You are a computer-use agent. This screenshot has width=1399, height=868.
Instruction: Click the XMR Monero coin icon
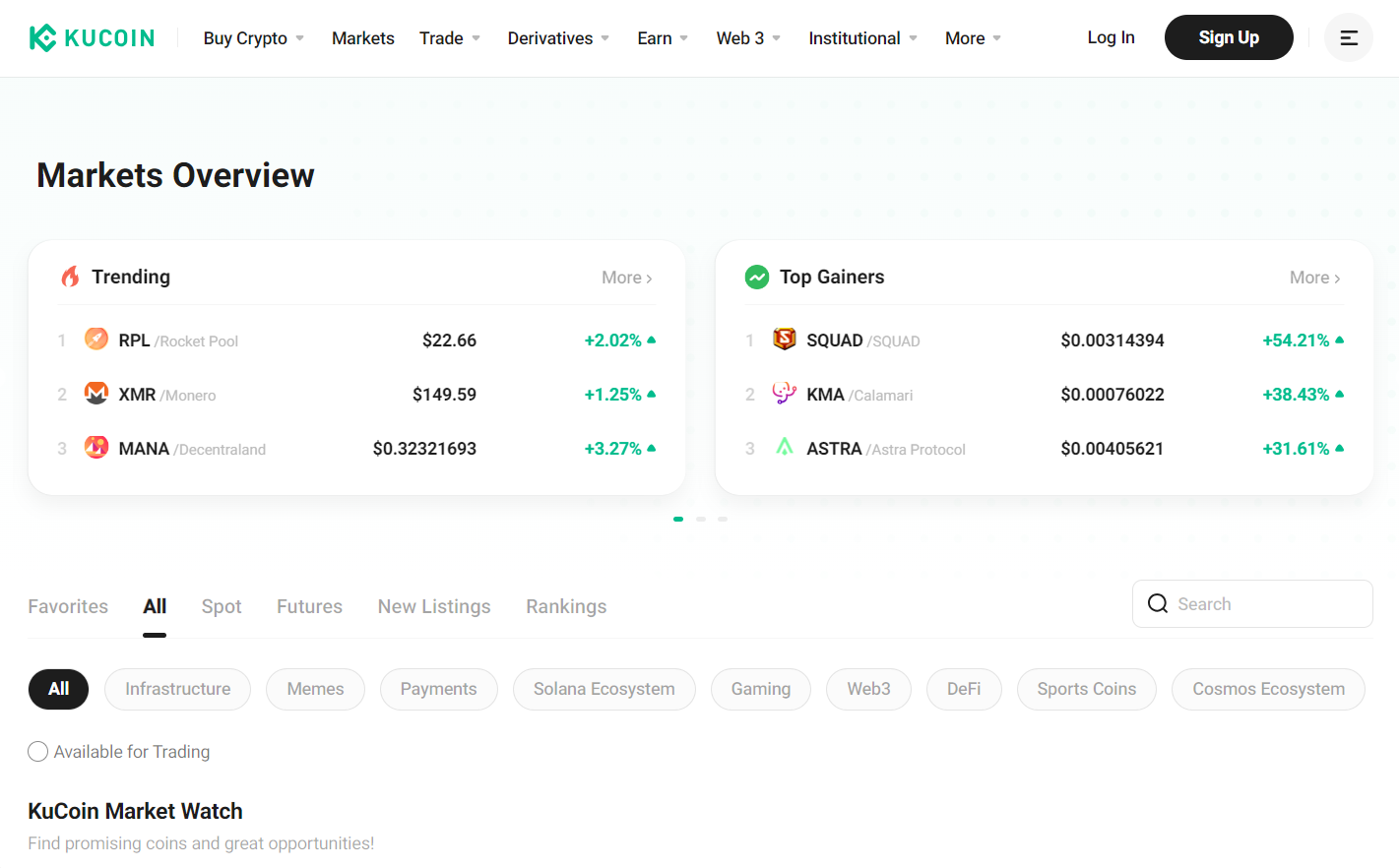96,394
